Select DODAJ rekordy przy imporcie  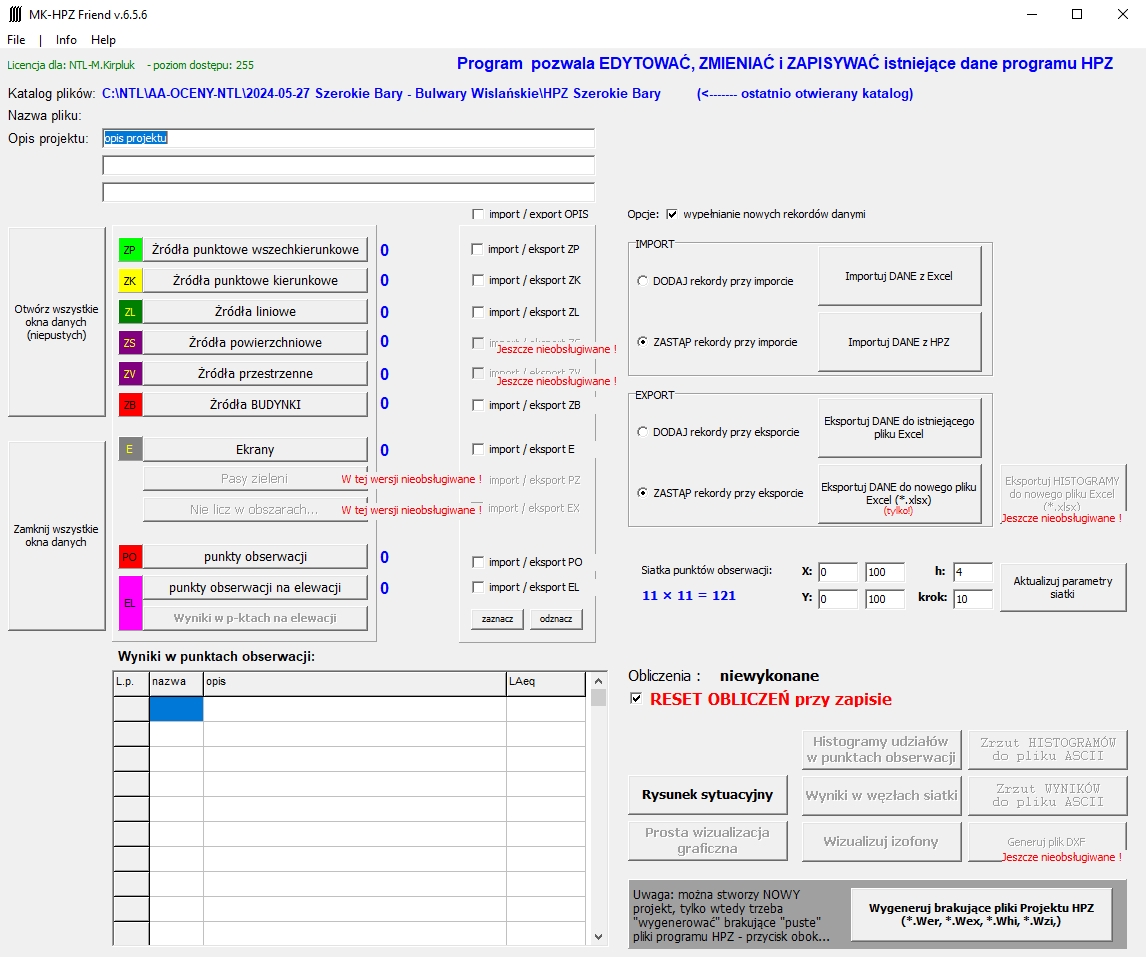[642, 281]
